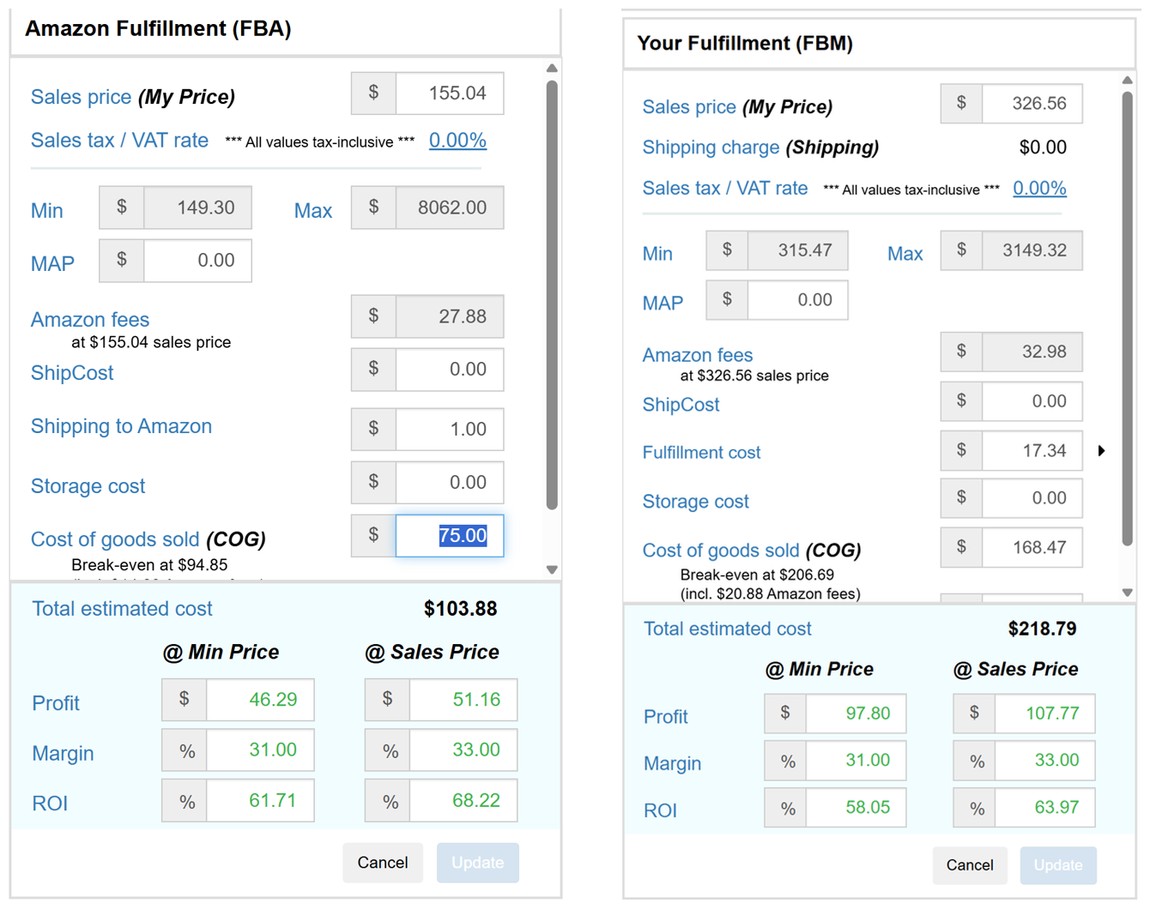Click FBA Profit at Sales Price 51.16

click(x=464, y=700)
